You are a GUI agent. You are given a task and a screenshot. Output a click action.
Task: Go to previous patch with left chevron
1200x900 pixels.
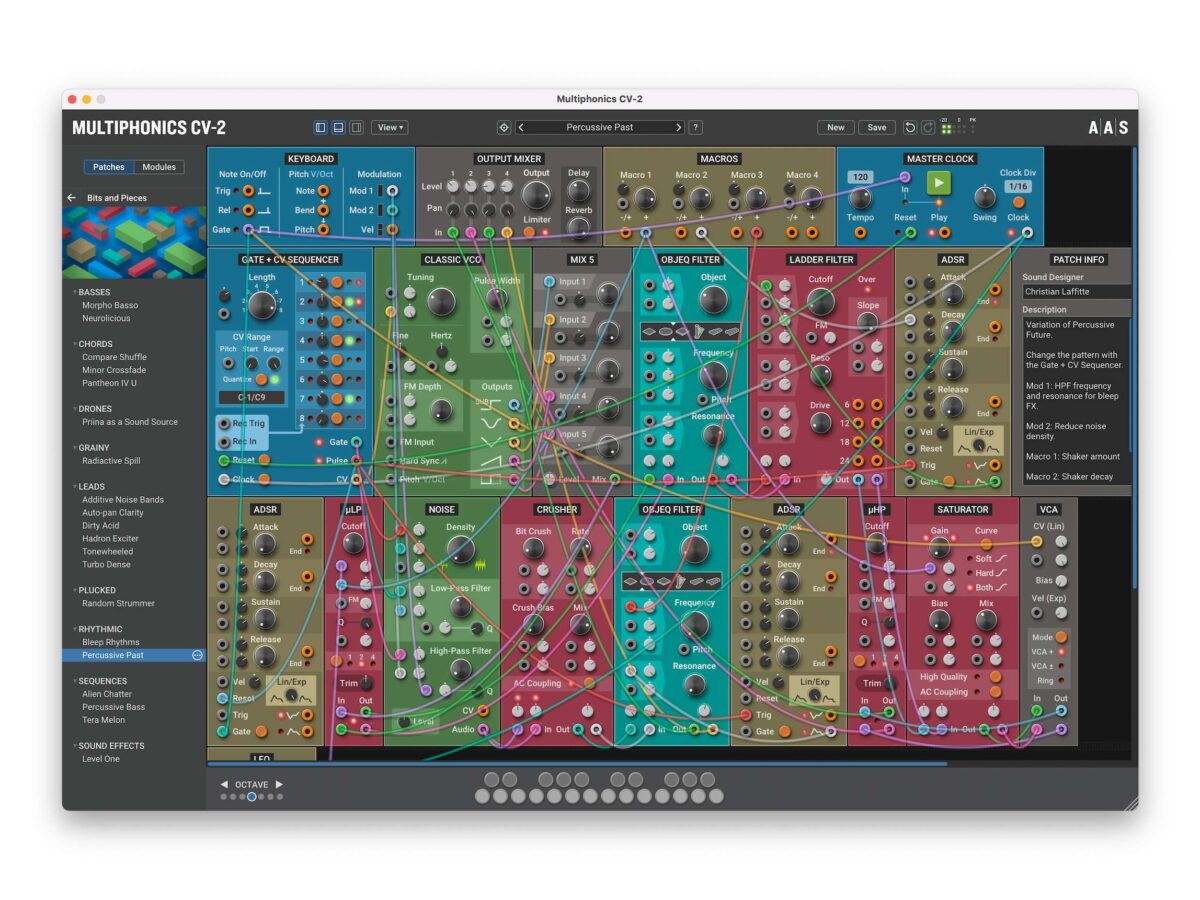[x=521, y=127]
